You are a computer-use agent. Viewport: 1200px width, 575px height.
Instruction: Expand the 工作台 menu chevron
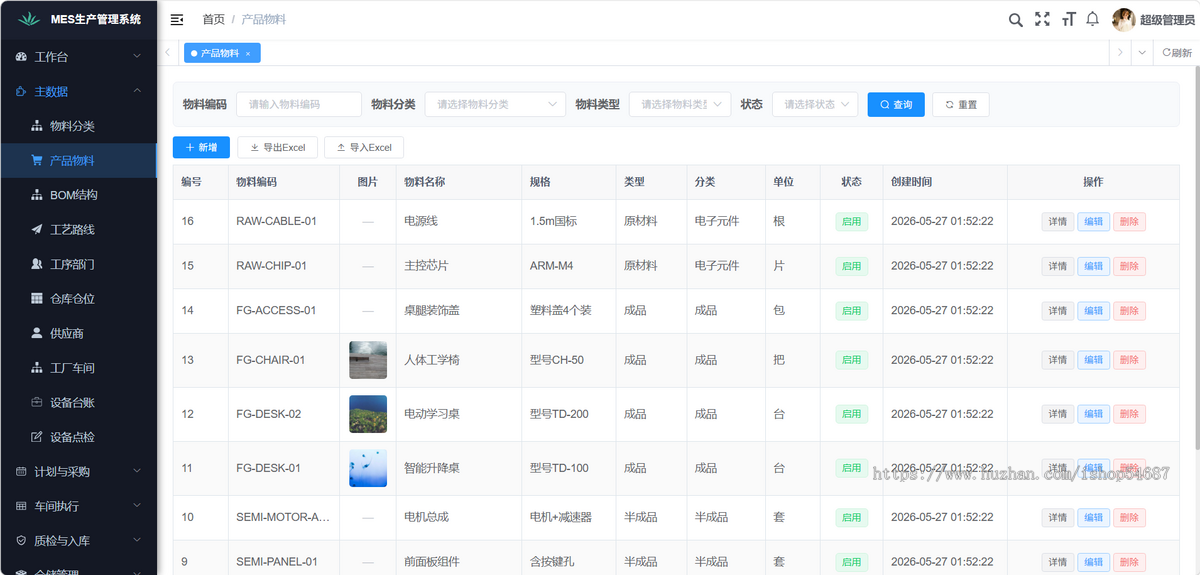point(137,57)
